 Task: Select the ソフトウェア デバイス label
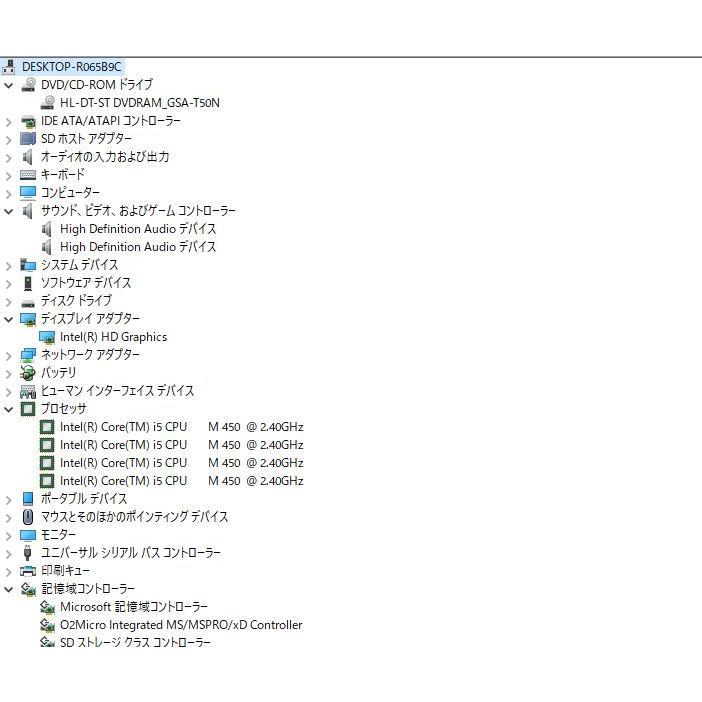pyautogui.click(x=86, y=283)
